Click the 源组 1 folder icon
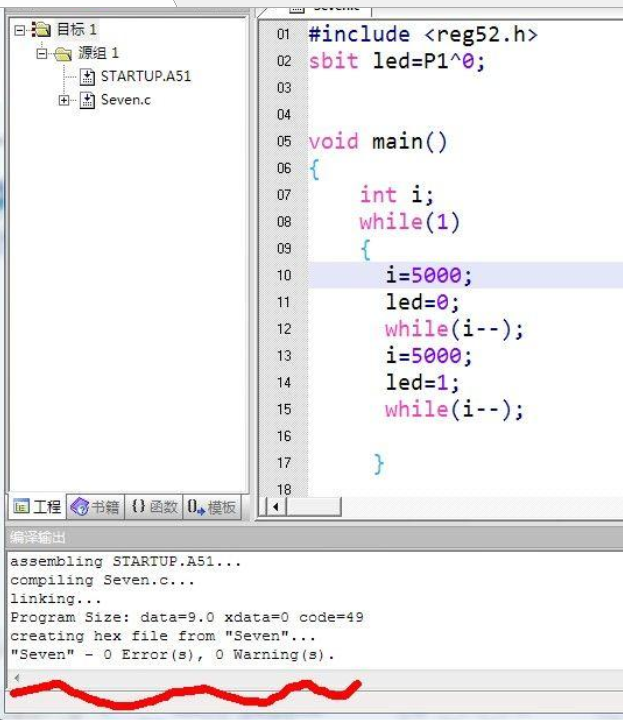623x720 pixels. pyautogui.click(x=62, y=53)
